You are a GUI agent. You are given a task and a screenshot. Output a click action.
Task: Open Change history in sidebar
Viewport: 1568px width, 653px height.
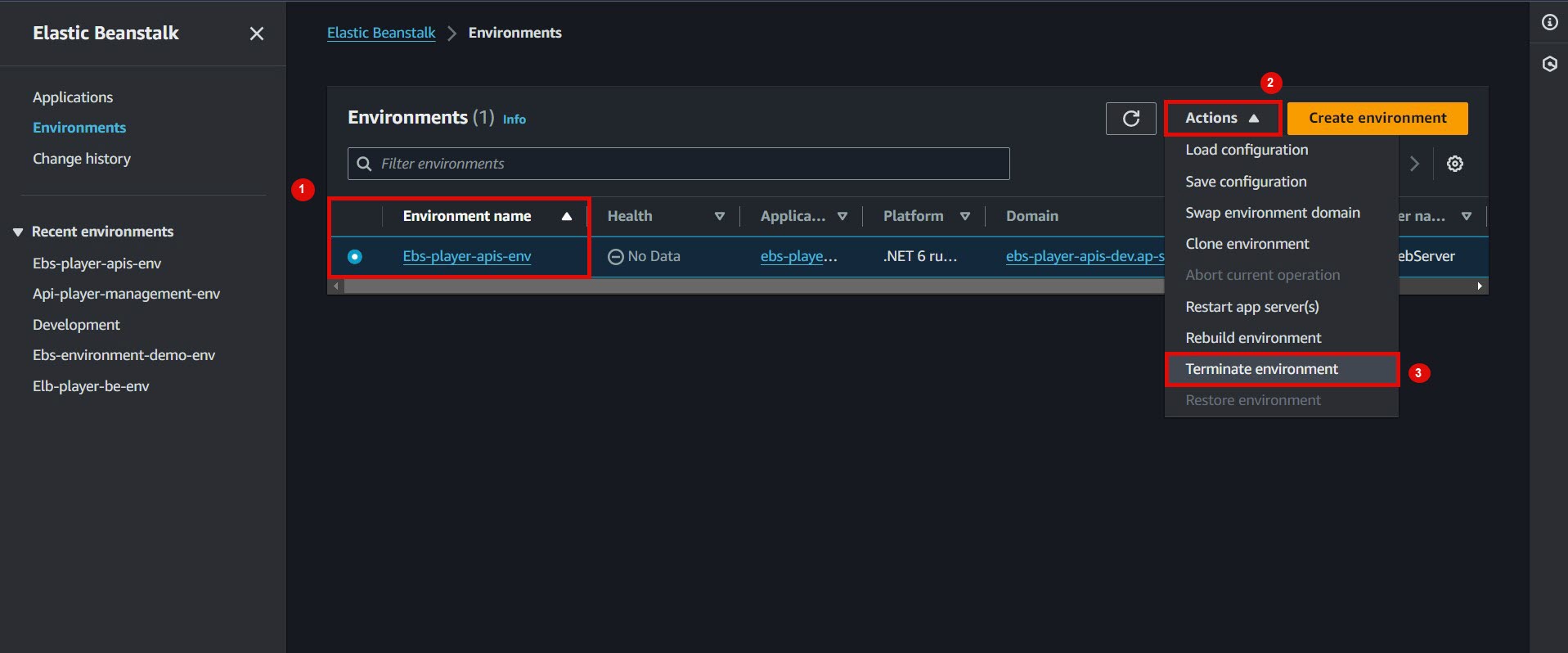(x=82, y=159)
